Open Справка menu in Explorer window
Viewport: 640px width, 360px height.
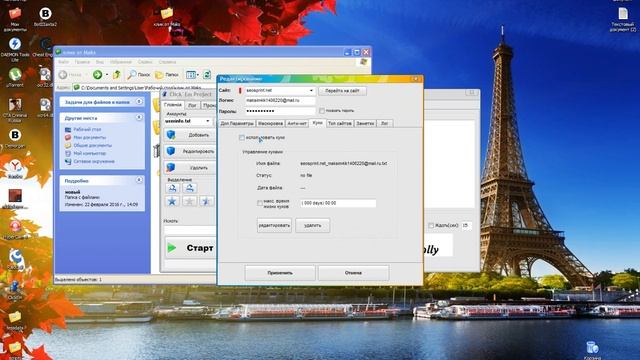point(167,62)
